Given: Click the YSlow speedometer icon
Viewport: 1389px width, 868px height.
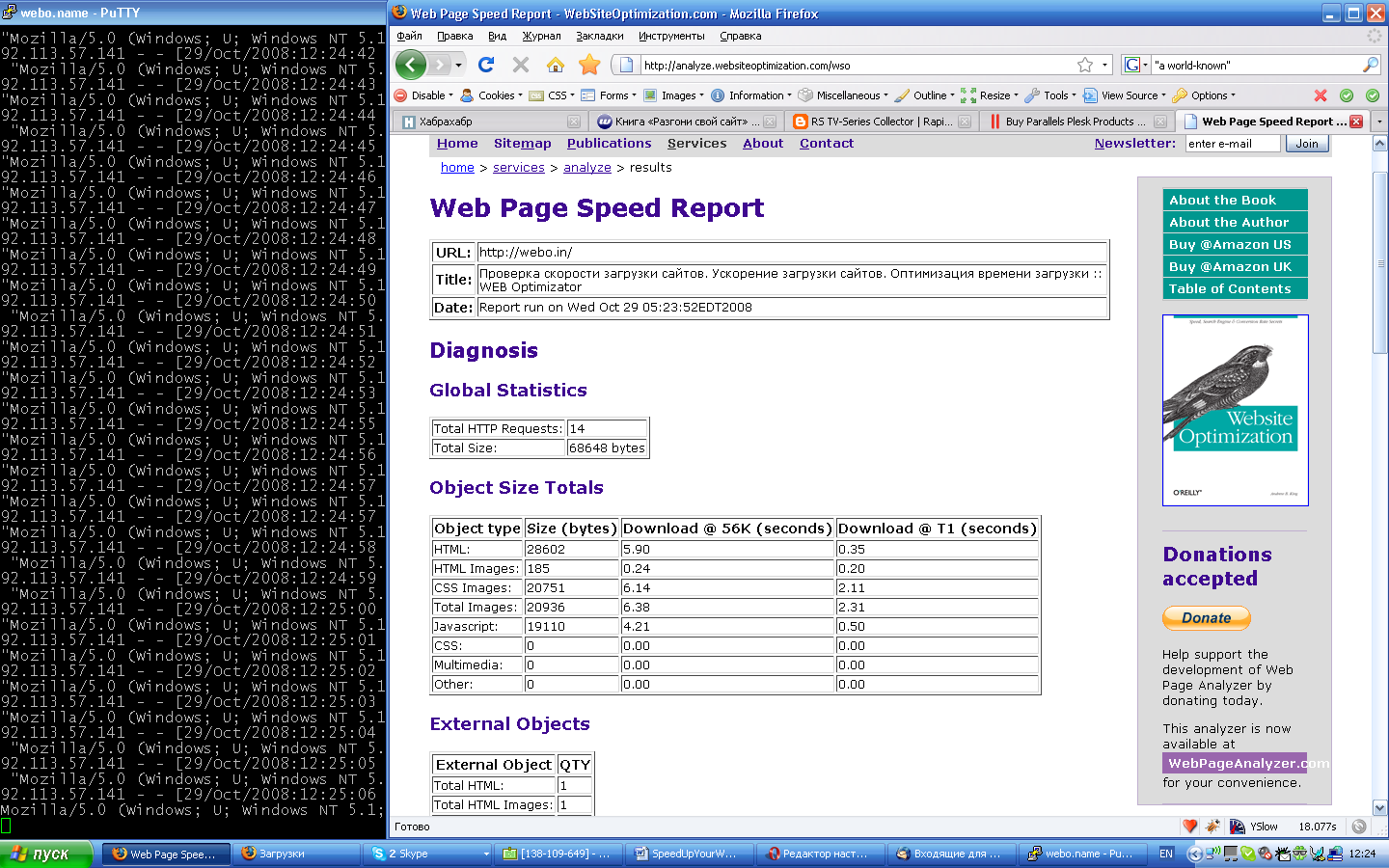Looking at the screenshot, I should click(x=1238, y=827).
